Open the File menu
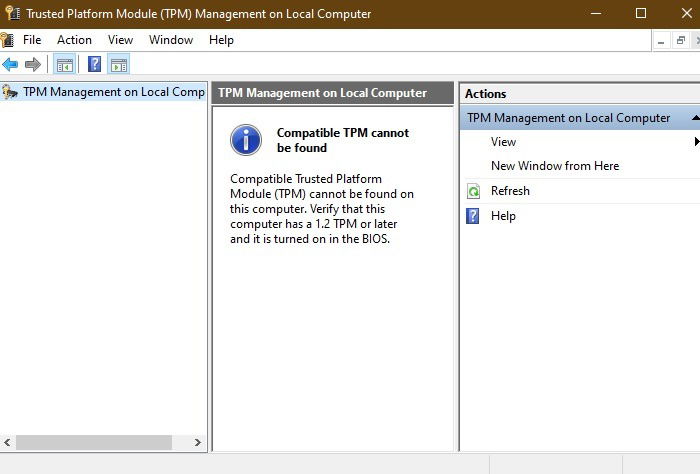The image size is (700, 474). coord(32,40)
